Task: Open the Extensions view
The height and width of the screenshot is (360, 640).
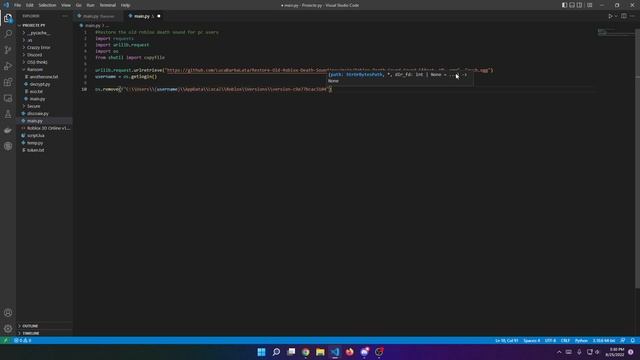Action: coord(8,82)
